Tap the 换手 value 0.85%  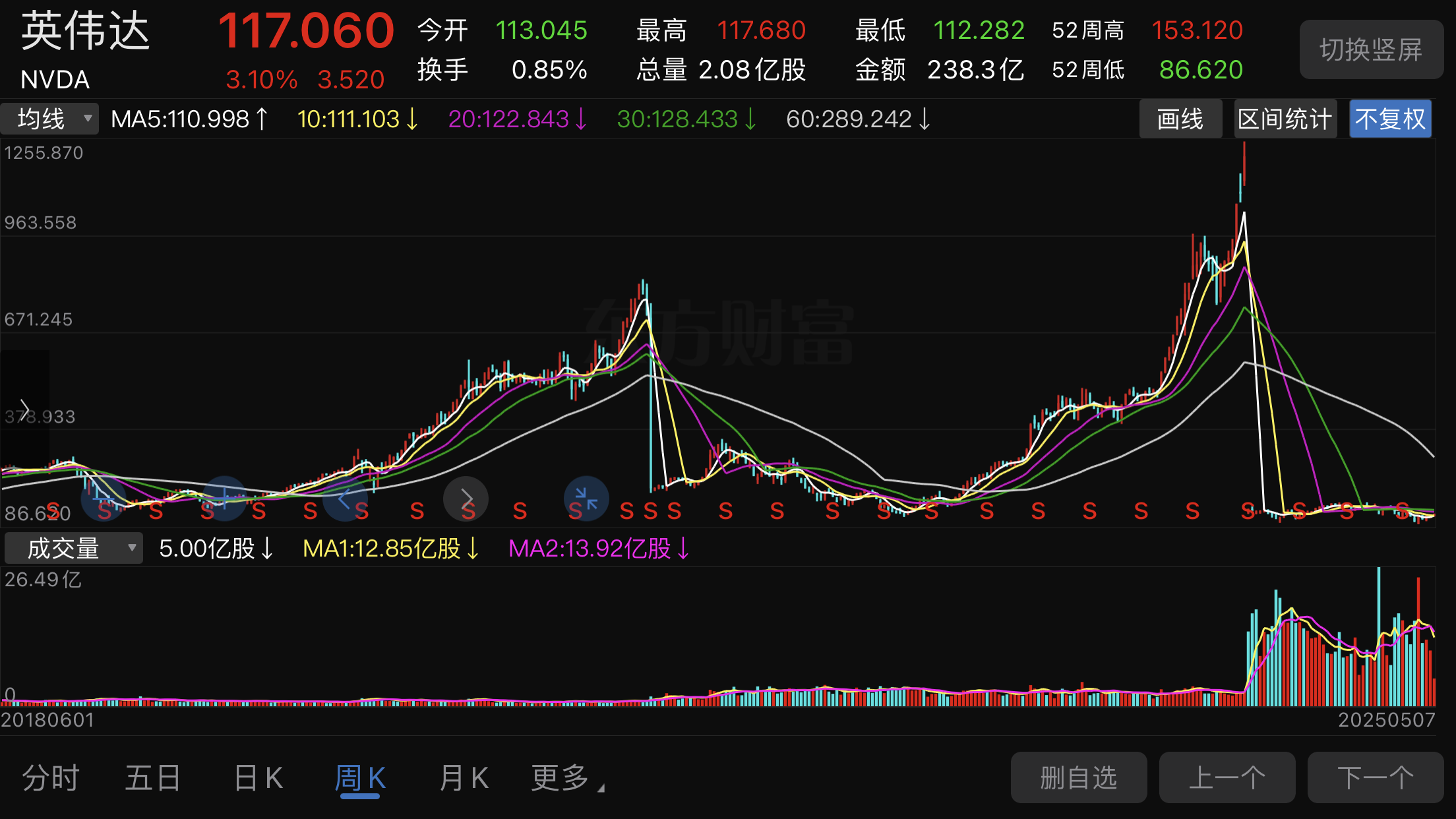coord(549,70)
